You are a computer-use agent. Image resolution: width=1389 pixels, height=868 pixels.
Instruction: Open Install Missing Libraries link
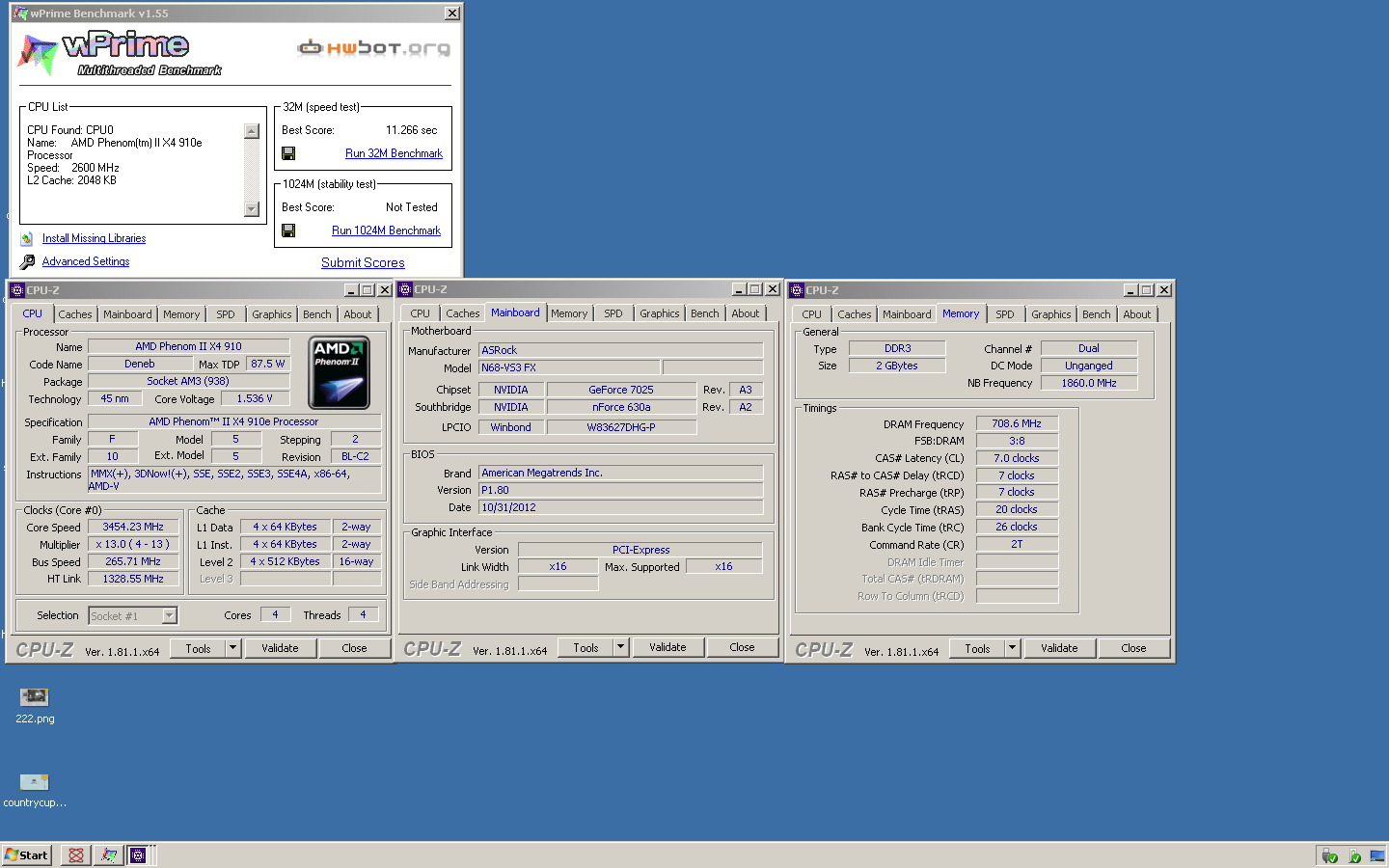click(94, 238)
